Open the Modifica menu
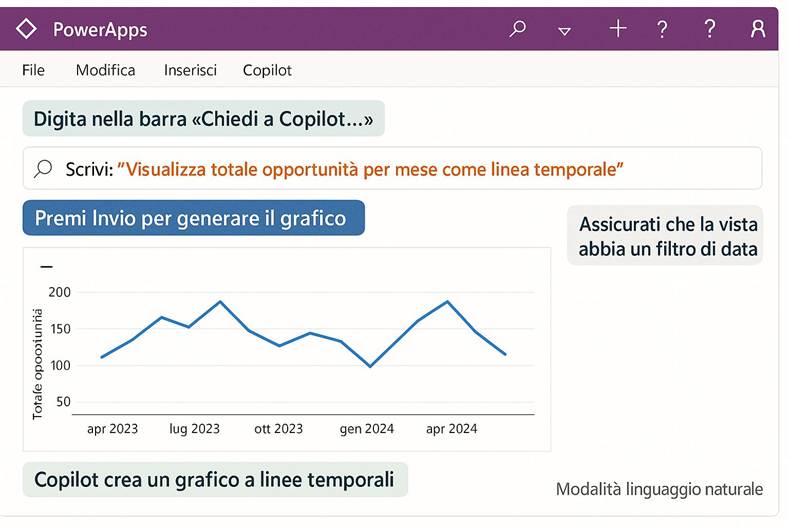Screen dimensions: 789x526 105,70
